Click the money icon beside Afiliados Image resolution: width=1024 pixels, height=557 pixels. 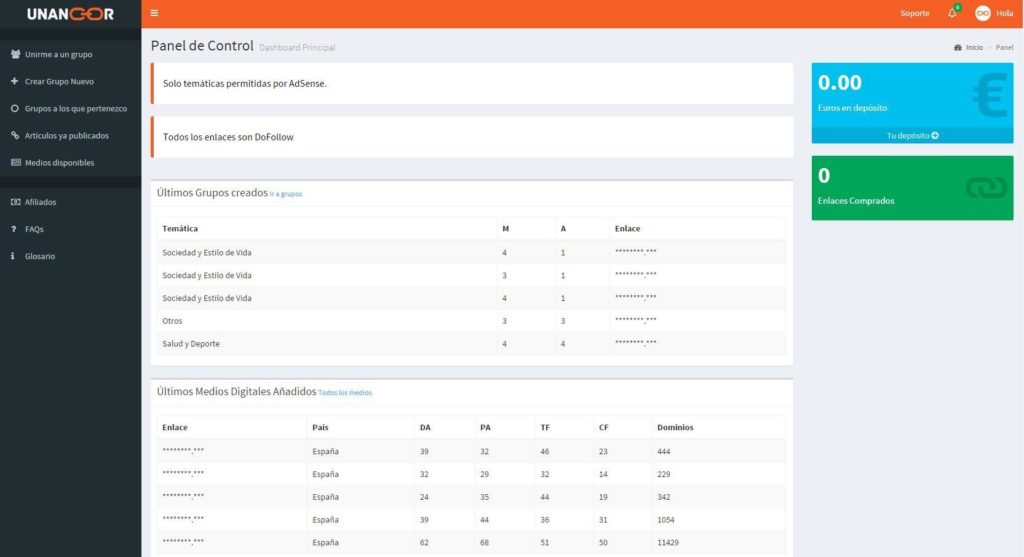16,202
